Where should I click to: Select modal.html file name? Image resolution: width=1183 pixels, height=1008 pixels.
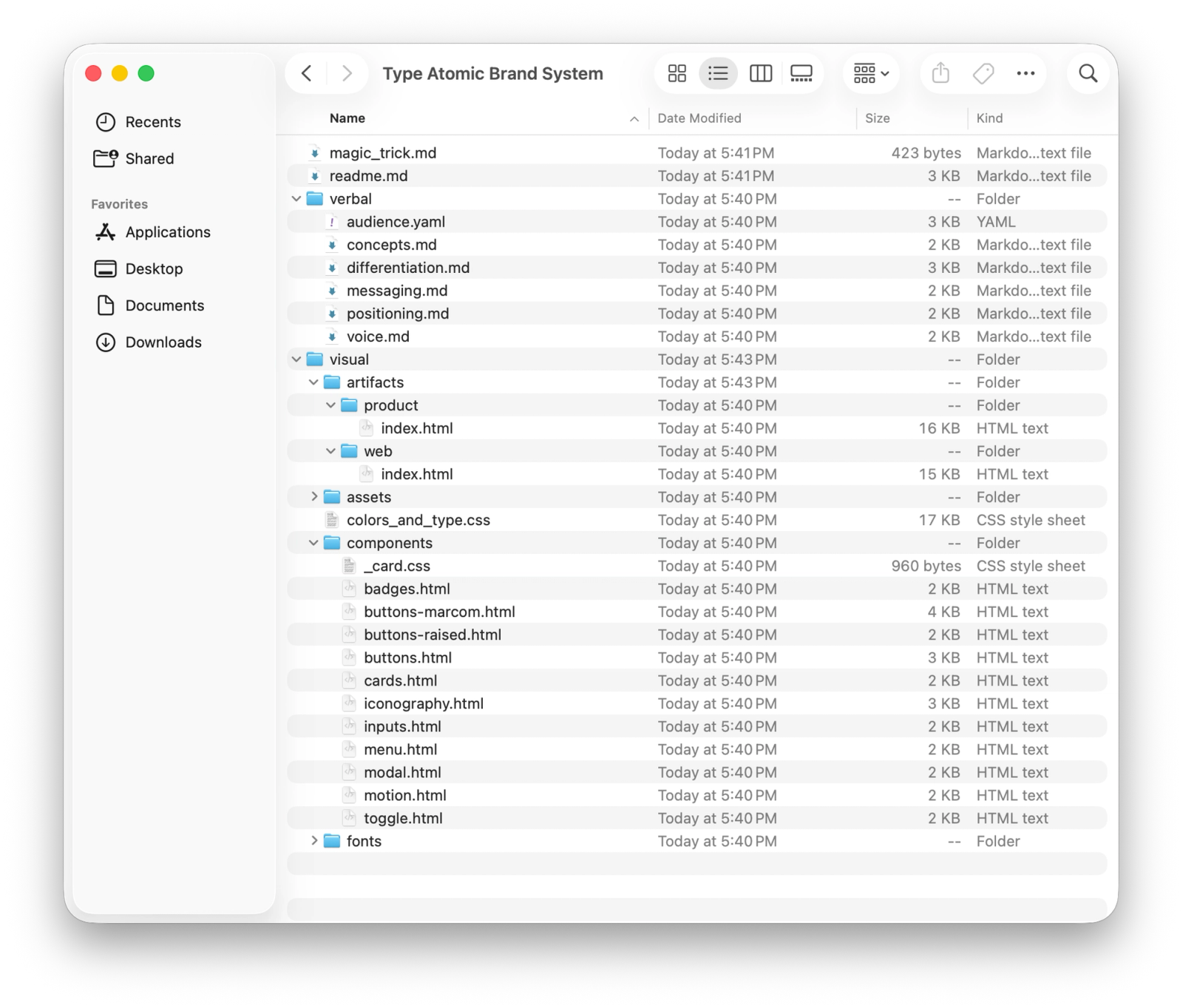click(402, 772)
